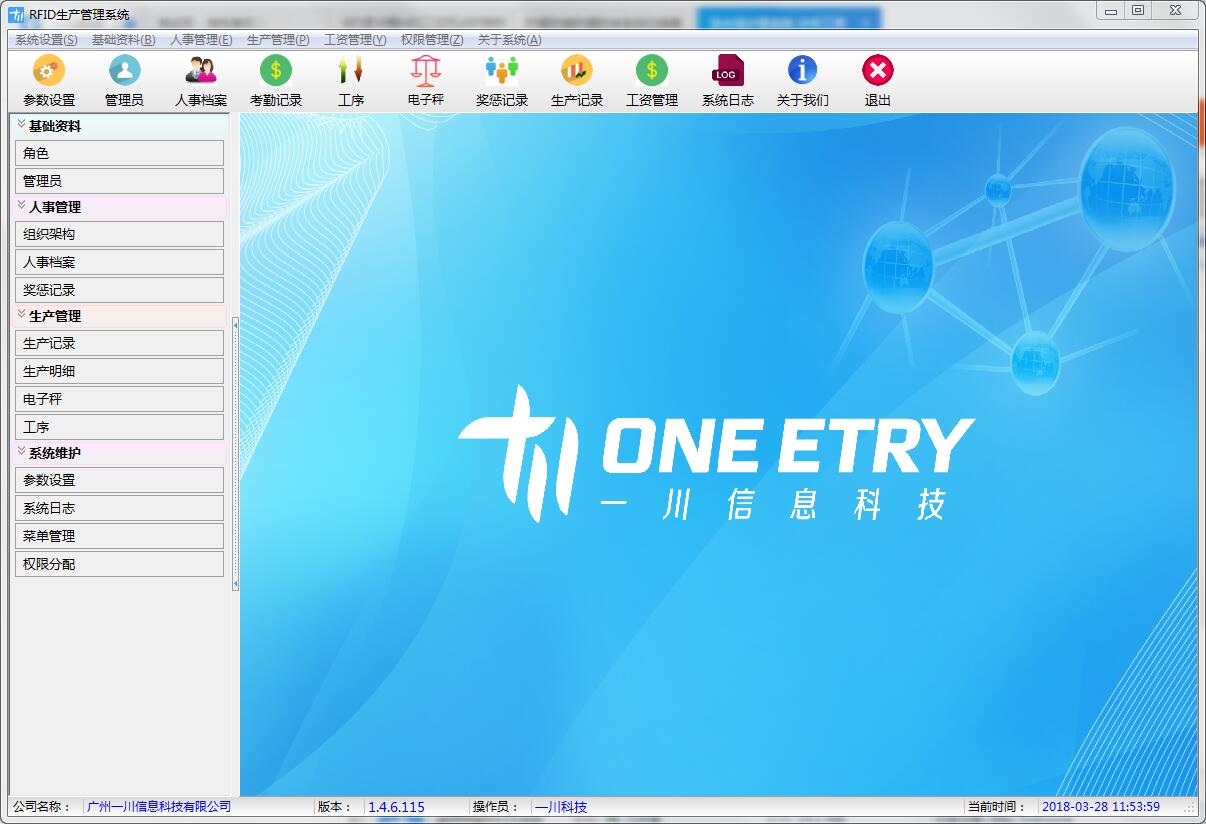Open 奖惩记录 toolbar icon

point(502,81)
